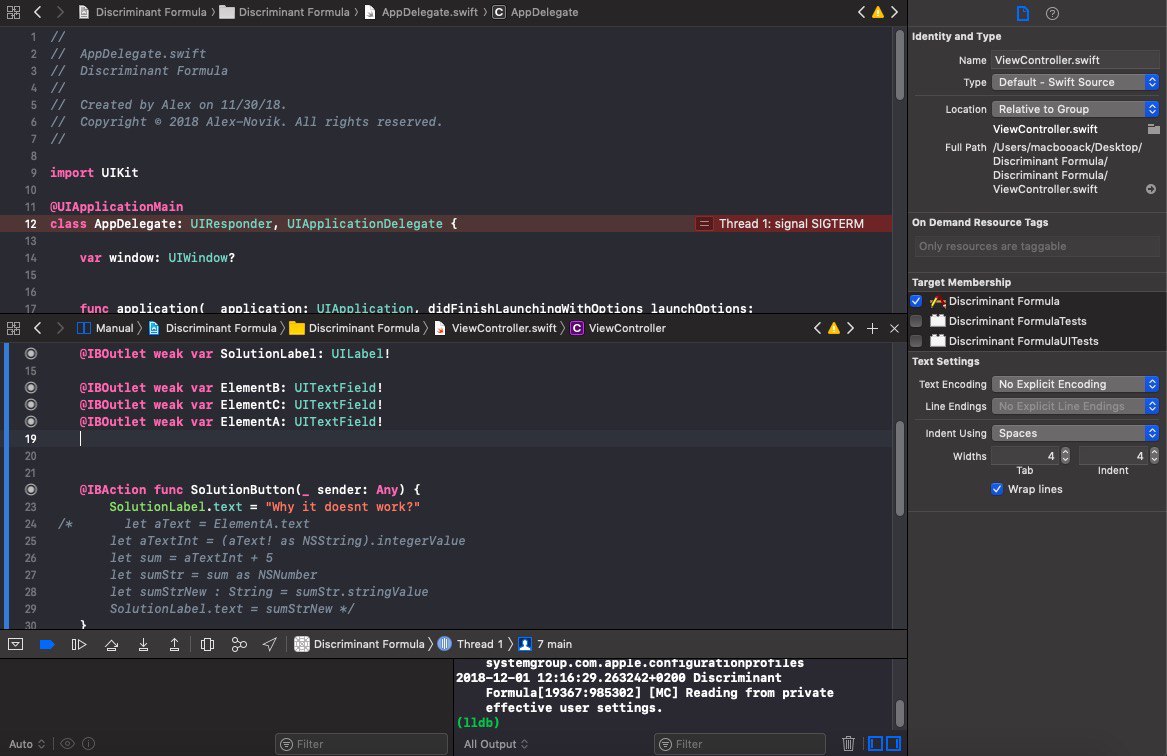Continue program execution
Viewport: 1167px width, 756px height.
tap(78, 644)
